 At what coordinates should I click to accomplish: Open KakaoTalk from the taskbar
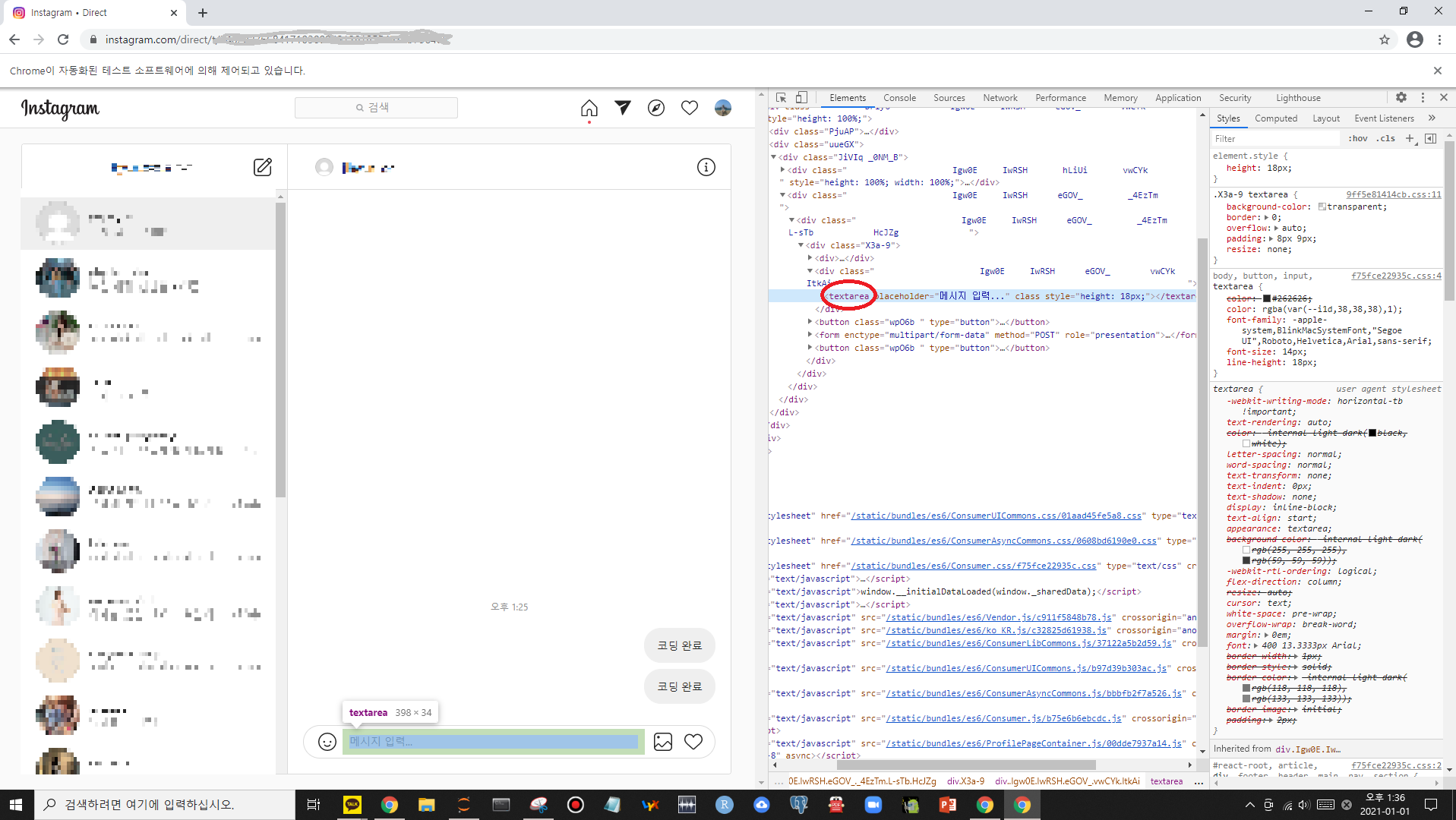click(x=352, y=805)
